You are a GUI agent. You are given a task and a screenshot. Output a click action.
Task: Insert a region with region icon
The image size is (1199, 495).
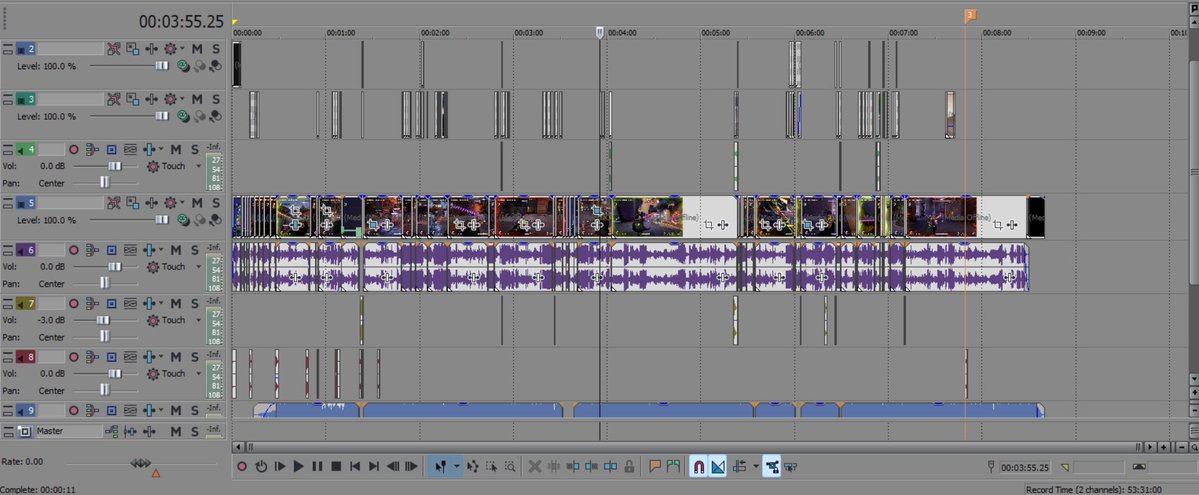pos(673,466)
